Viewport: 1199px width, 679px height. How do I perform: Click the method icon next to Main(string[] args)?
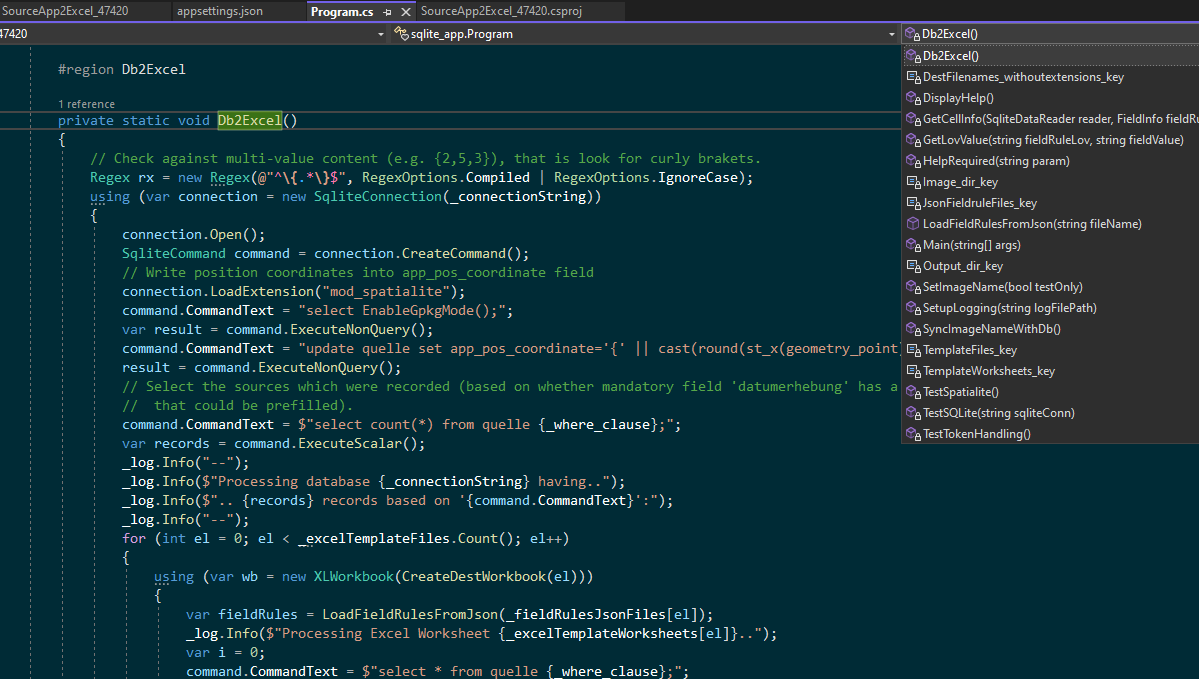[x=912, y=245]
